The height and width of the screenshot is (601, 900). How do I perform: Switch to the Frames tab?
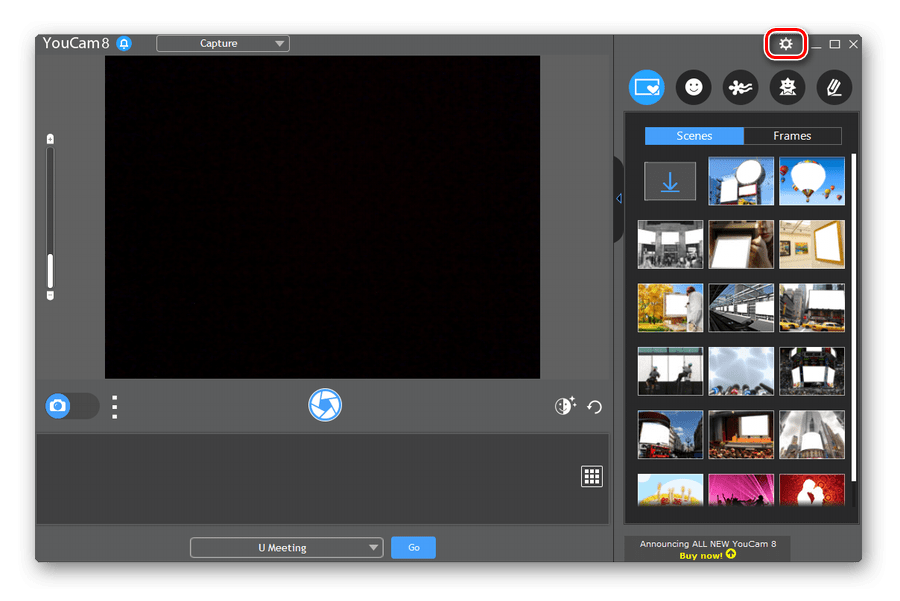pos(792,136)
